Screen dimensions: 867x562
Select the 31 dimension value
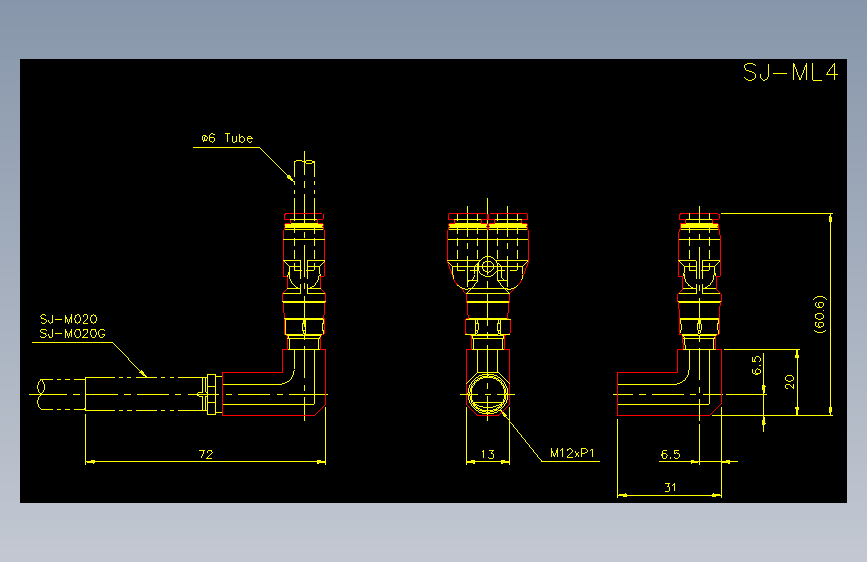tap(670, 487)
